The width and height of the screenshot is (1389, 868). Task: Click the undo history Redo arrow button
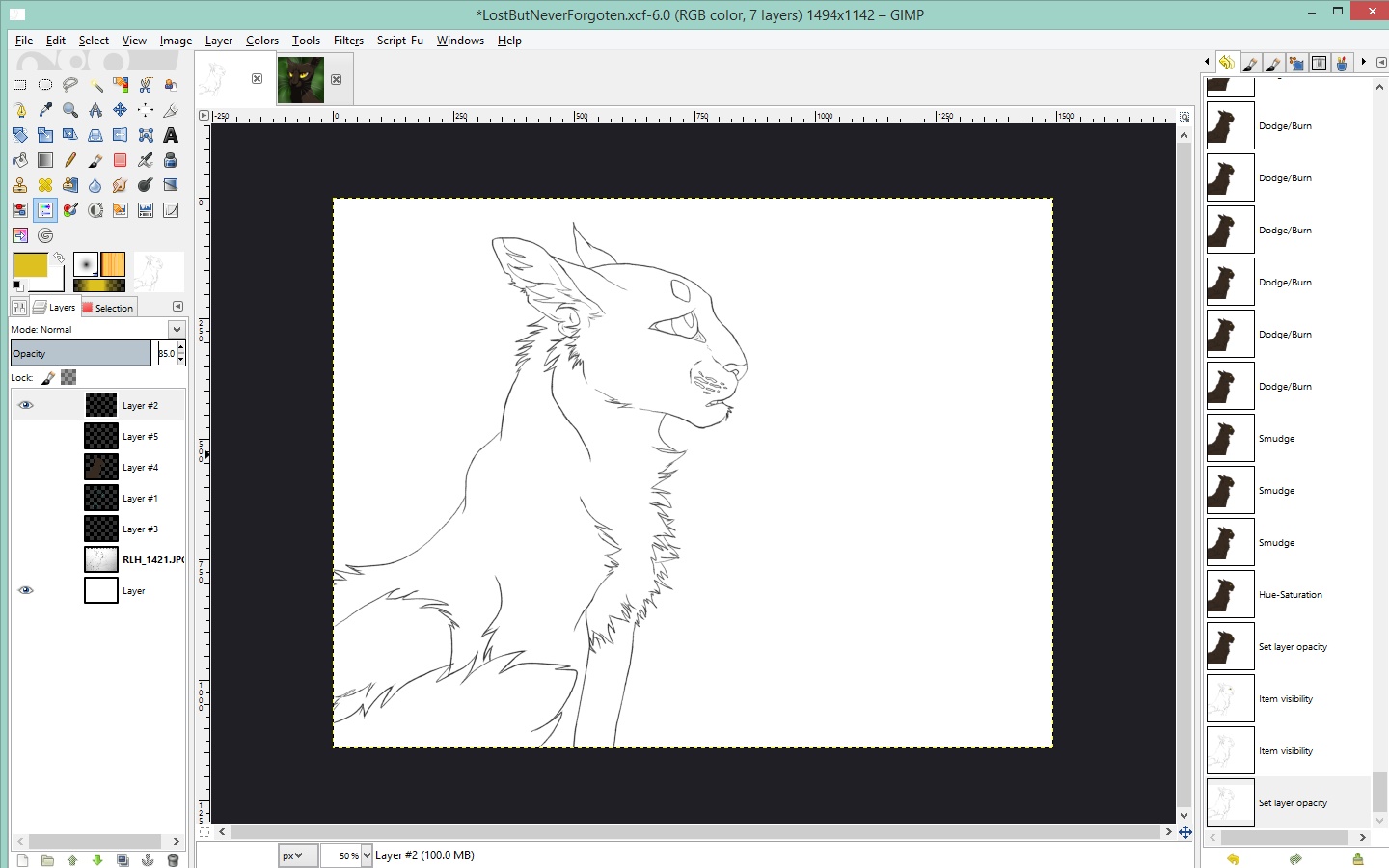1295,858
